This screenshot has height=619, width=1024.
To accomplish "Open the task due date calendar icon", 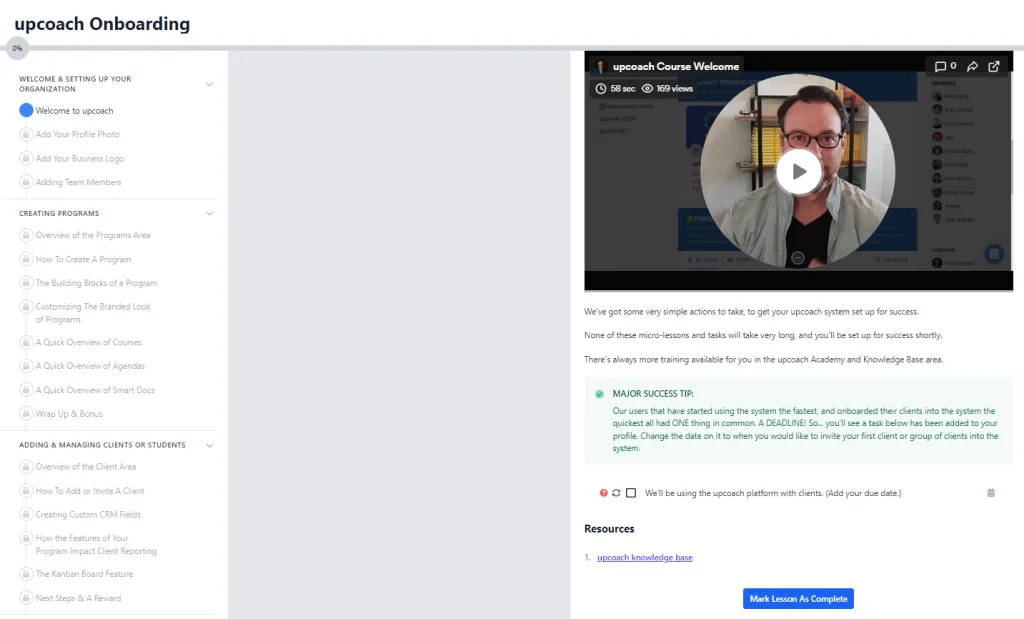I will point(991,493).
